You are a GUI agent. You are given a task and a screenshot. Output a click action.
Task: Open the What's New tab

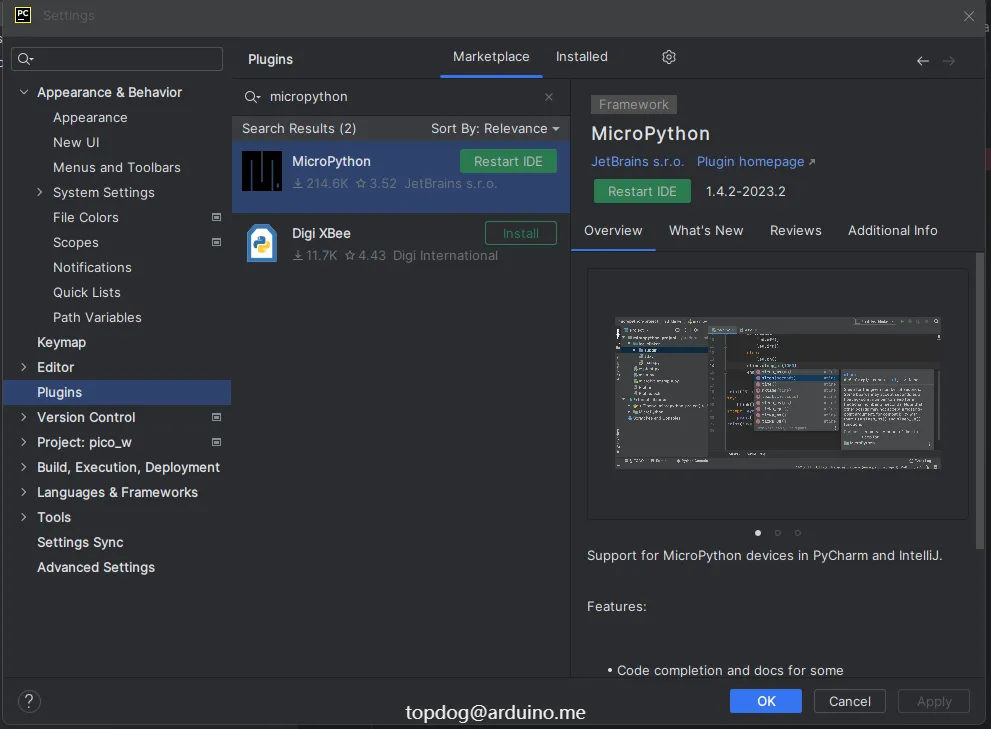(706, 231)
